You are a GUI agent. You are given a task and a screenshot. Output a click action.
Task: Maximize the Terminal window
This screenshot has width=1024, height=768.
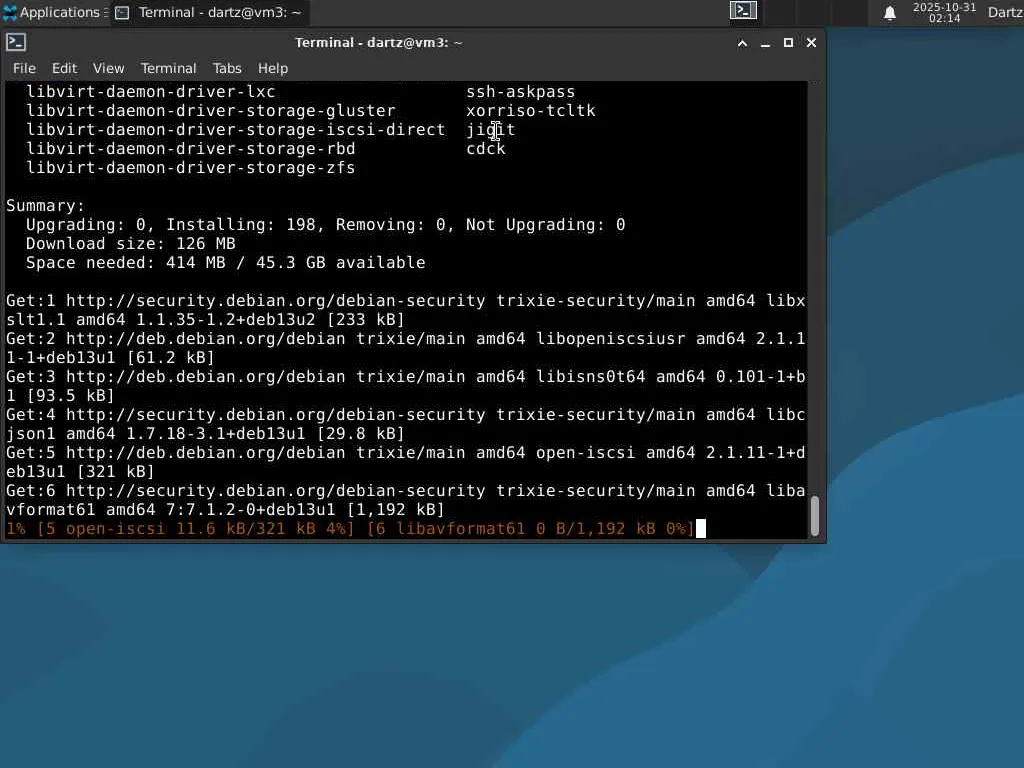(788, 43)
